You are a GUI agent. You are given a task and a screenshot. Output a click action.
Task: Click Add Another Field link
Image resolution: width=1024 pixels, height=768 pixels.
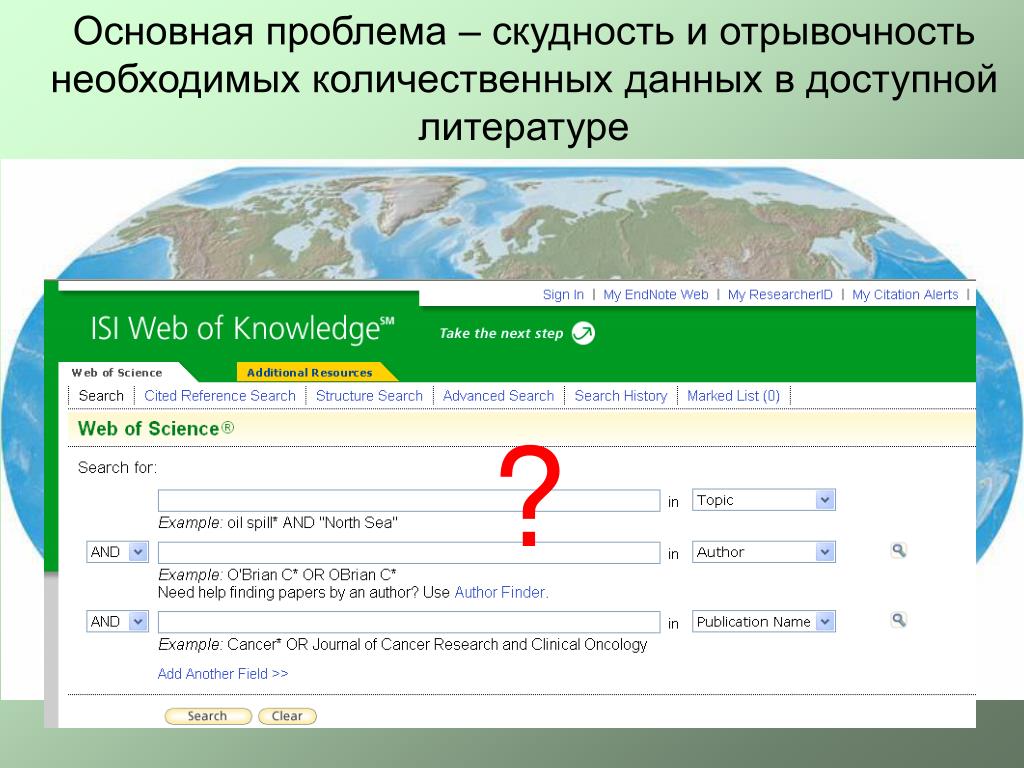tap(223, 674)
